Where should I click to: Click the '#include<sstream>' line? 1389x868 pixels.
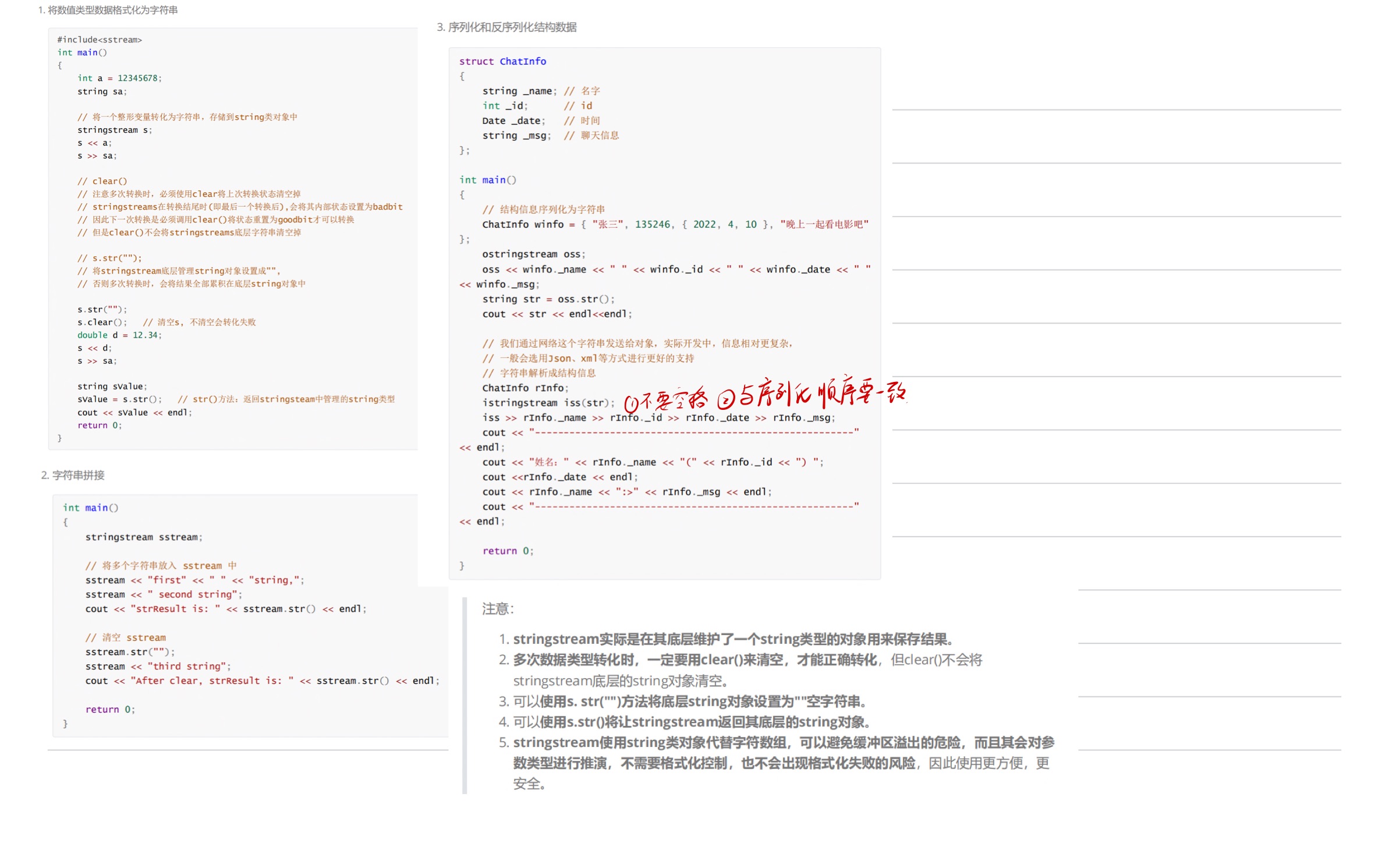(100, 40)
